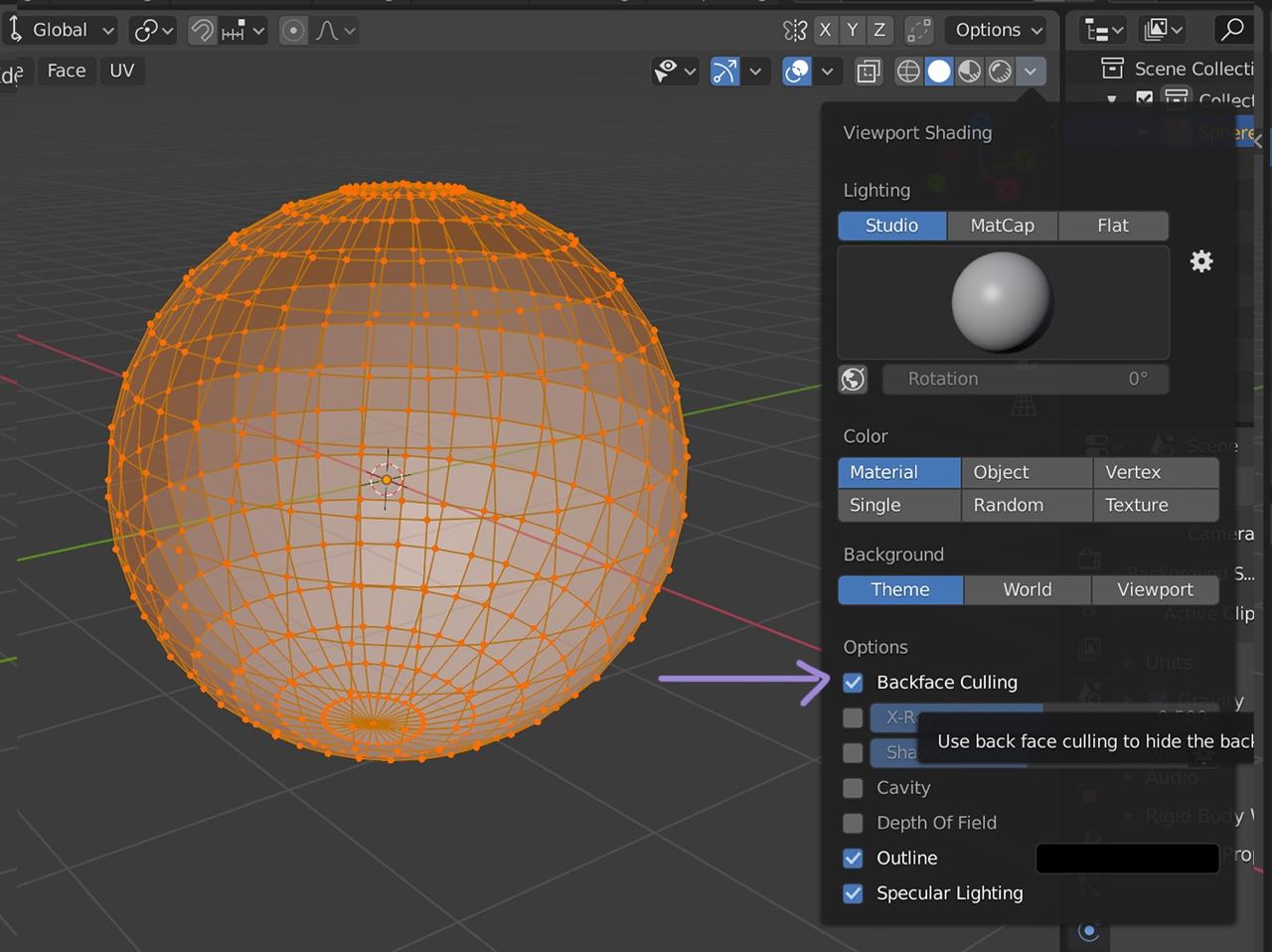Enable mirror editing on X axis
The width and height of the screenshot is (1272, 952).
click(x=825, y=30)
